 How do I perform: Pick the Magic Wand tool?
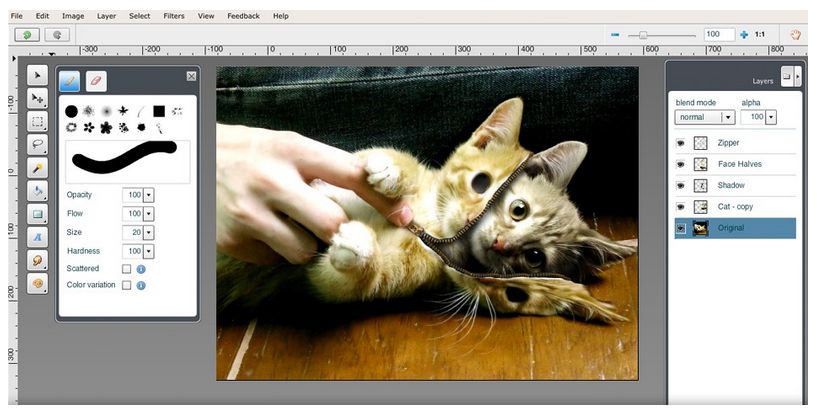click(38, 167)
